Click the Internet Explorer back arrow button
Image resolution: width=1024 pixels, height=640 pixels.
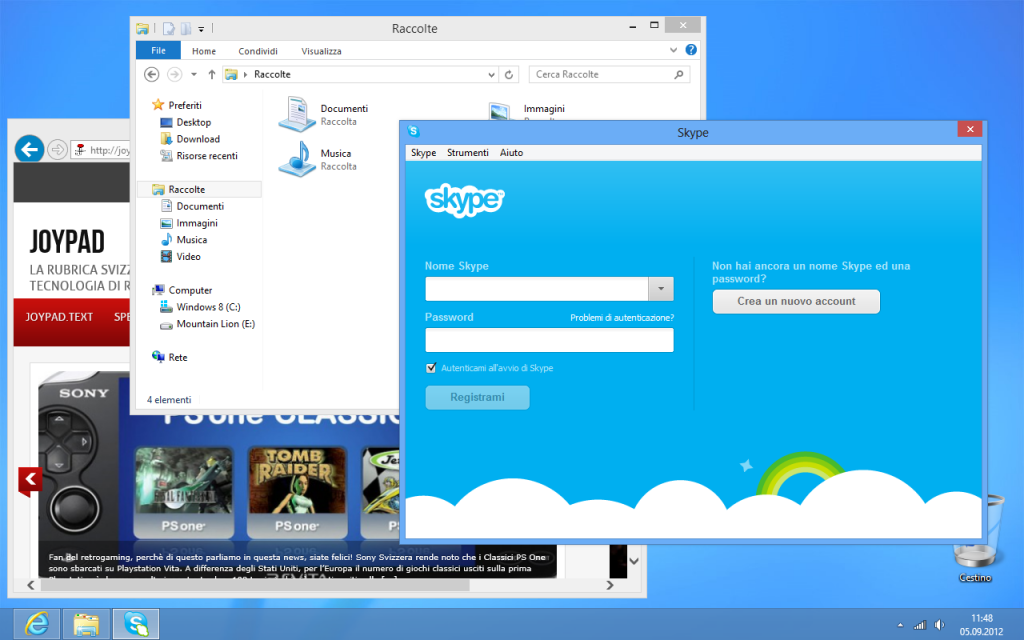coord(29,150)
